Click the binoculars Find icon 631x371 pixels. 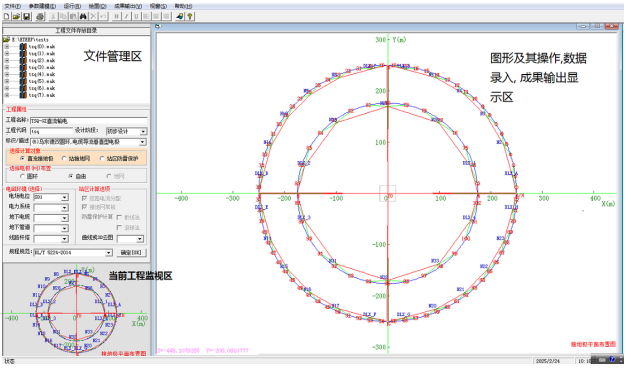(83, 16)
